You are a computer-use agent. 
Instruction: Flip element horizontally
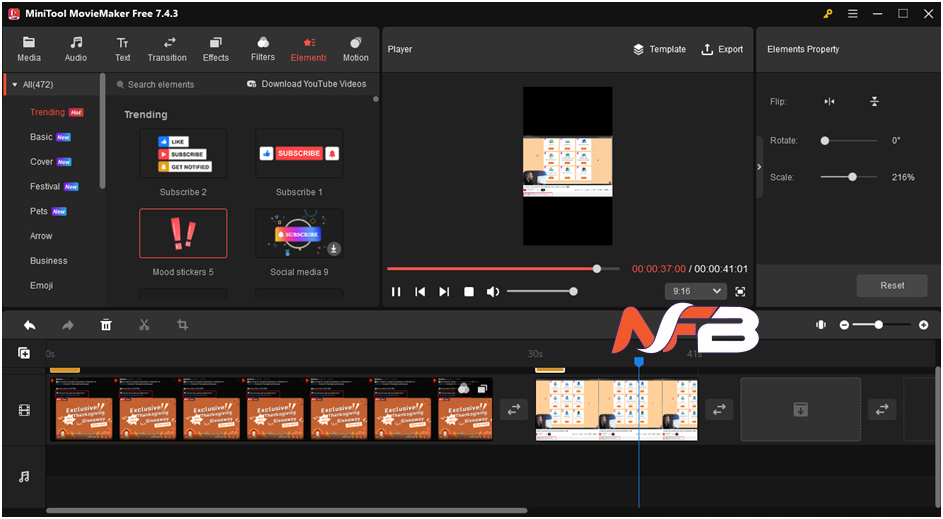point(829,102)
